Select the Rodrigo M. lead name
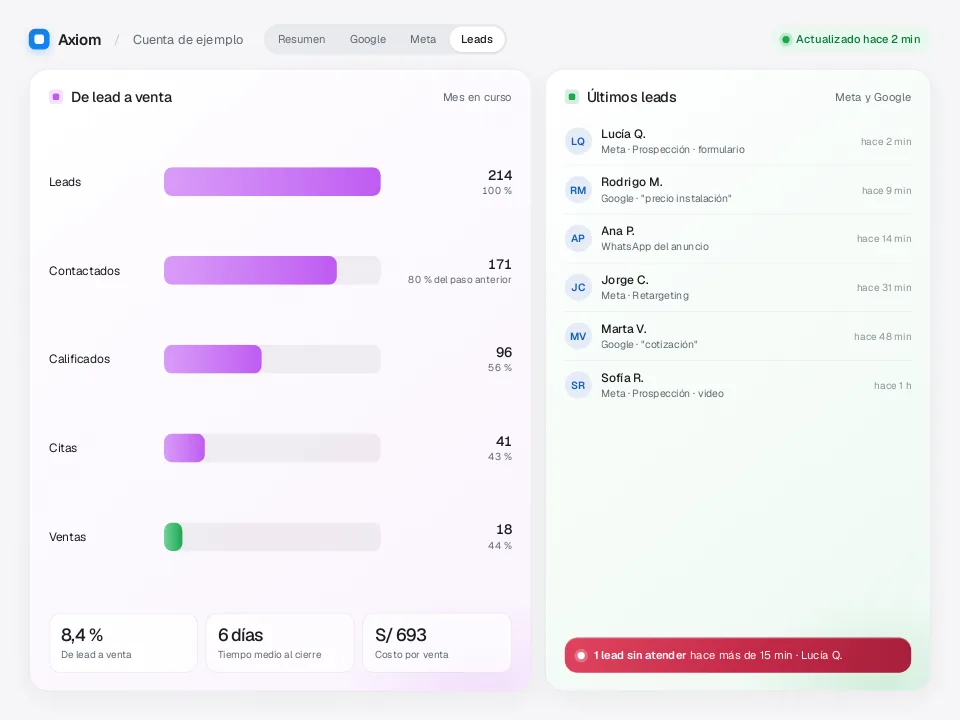Viewport: 960px width, 720px height. tap(632, 182)
